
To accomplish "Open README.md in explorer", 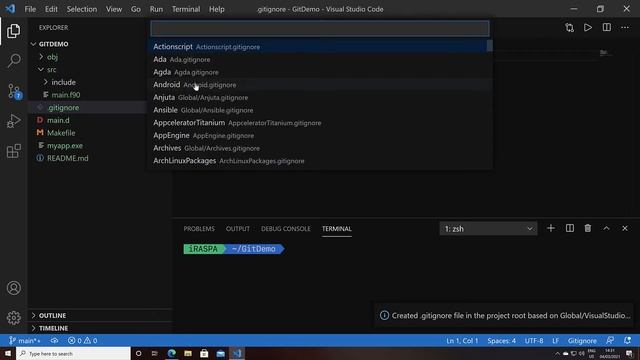I will pyautogui.click(x=67, y=158).
